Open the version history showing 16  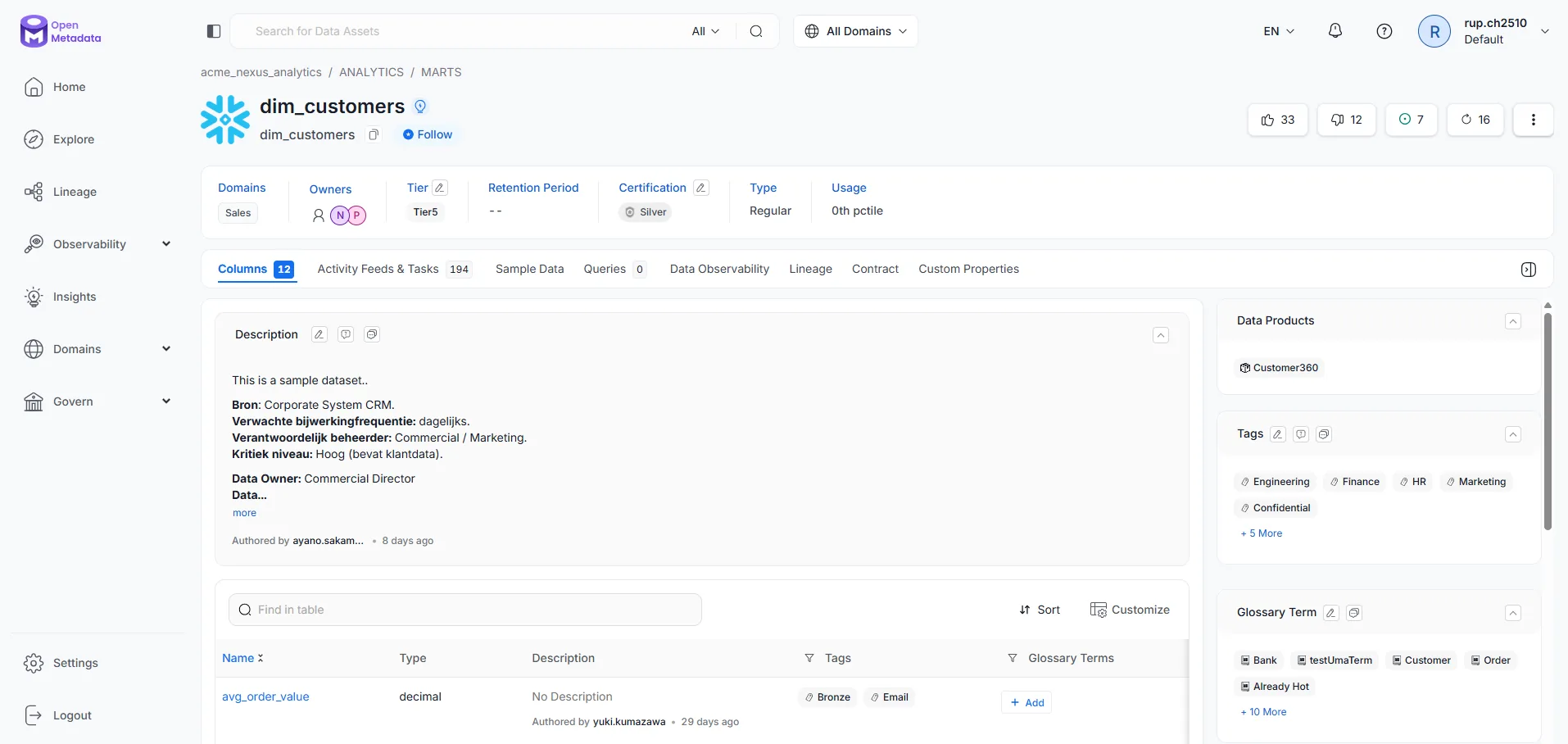1475,120
